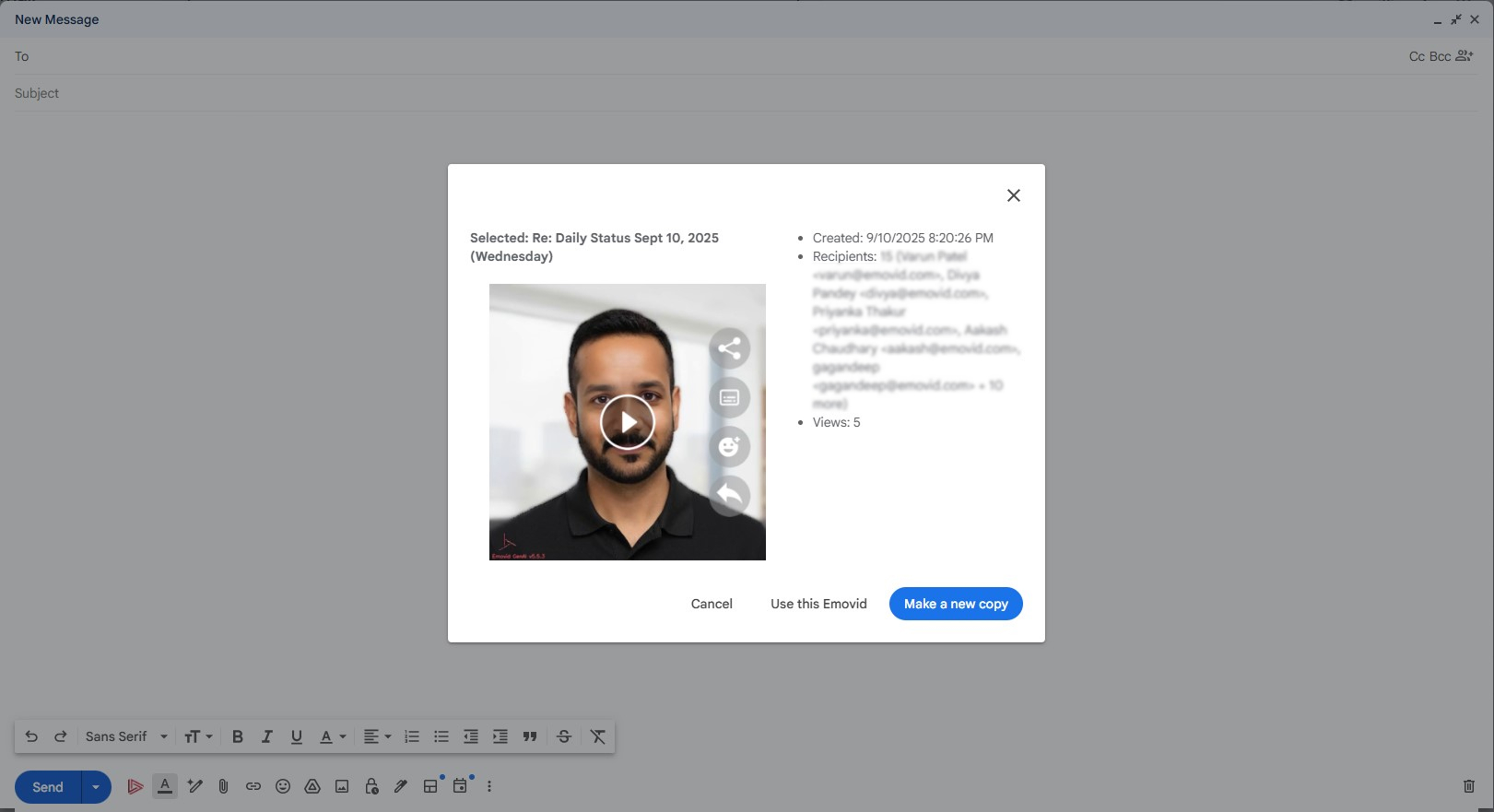
Task: Open the Sans Serif font dropdown
Action: pos(126,736)
